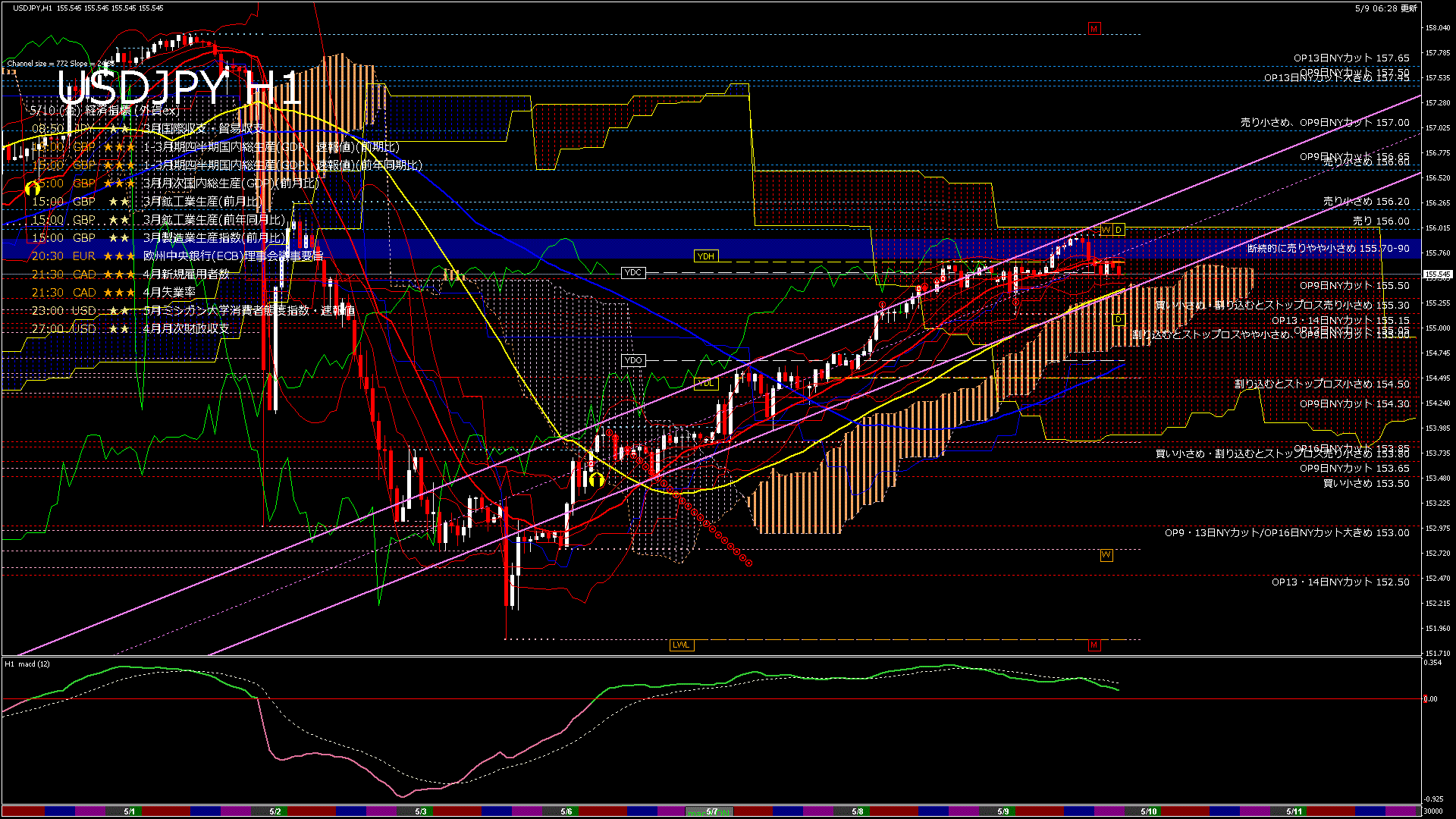Viewport: 1456px width, 819px height.
Task: Click the 売り 156.00 order label
Action: pos(1381,221)
